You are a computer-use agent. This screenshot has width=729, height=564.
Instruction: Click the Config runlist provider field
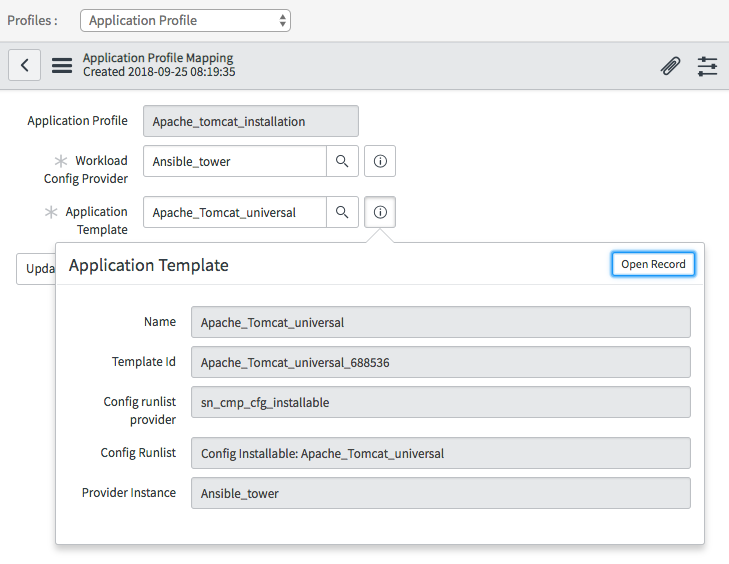click(441, 402)
